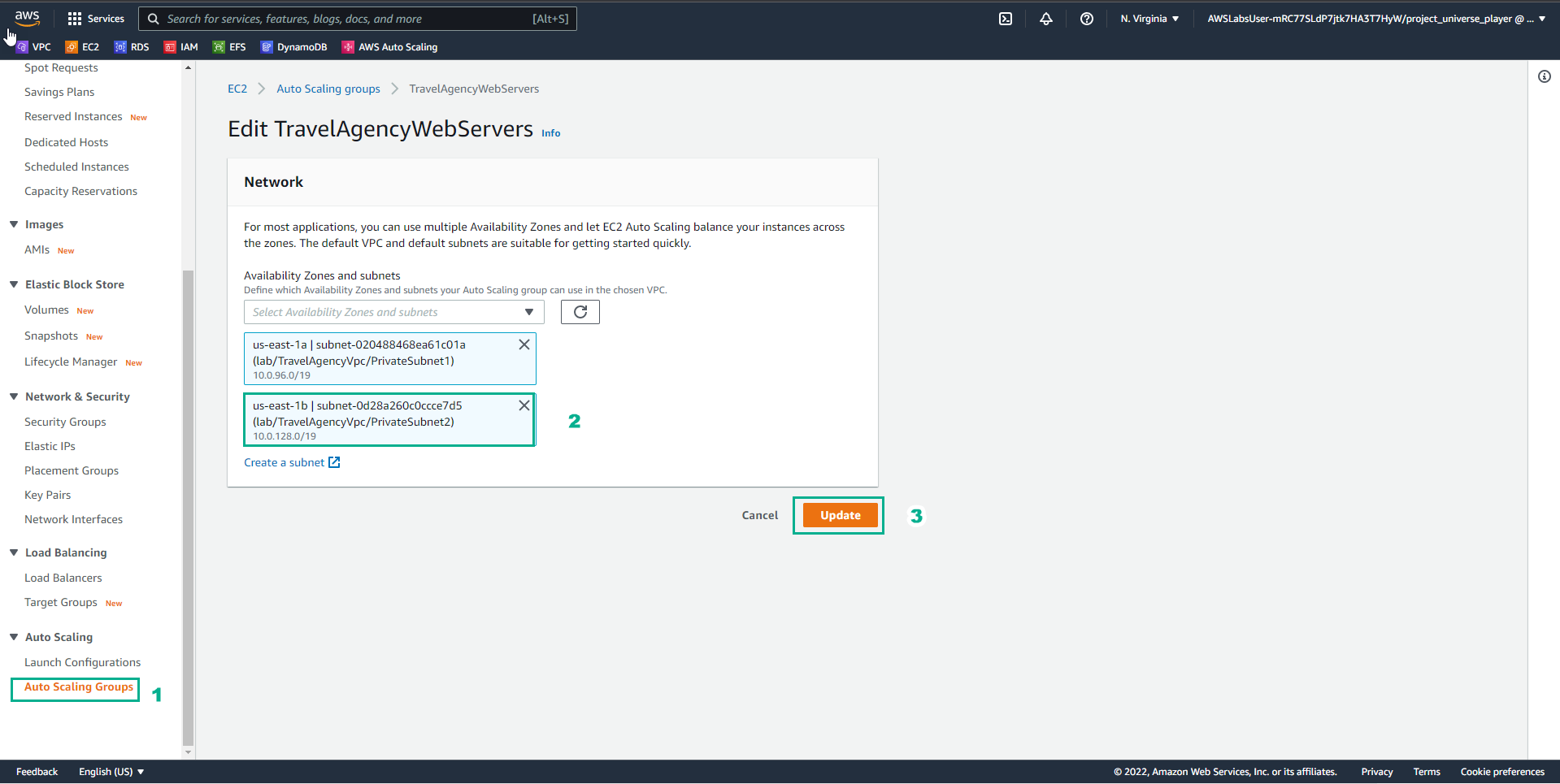Open Volumes in sidebar
The height and width of the screenshot is (784, 1560).
(x=46, y=310)
